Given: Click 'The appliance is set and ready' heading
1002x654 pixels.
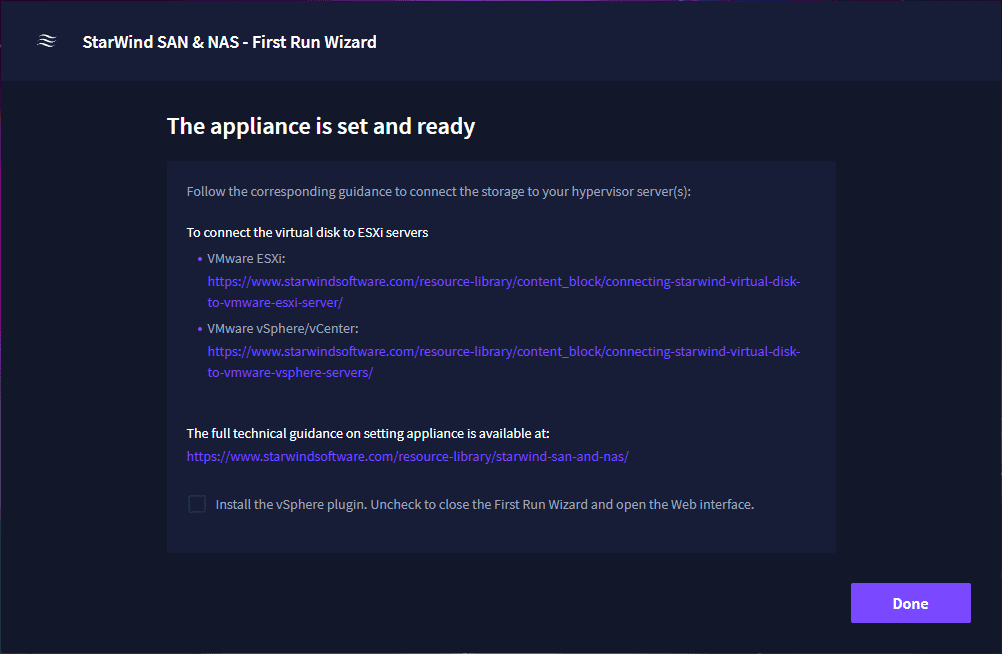Looking at the screenshot, I should coord(321,127).
